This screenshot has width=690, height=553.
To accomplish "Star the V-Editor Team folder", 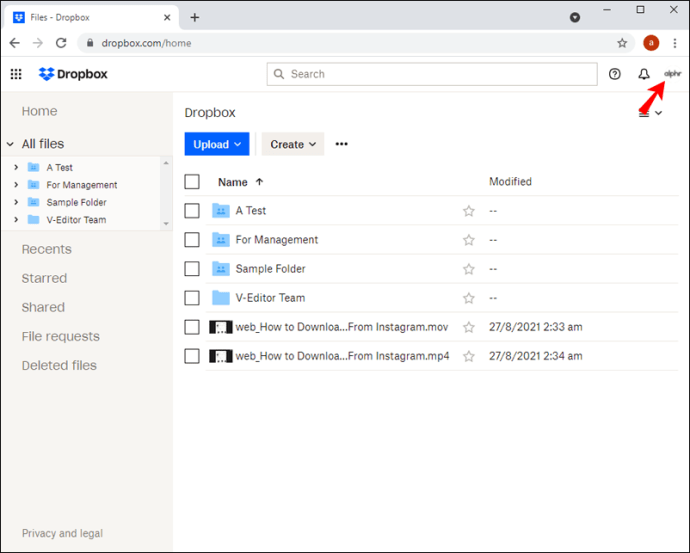I will click(x=469, y=298).
